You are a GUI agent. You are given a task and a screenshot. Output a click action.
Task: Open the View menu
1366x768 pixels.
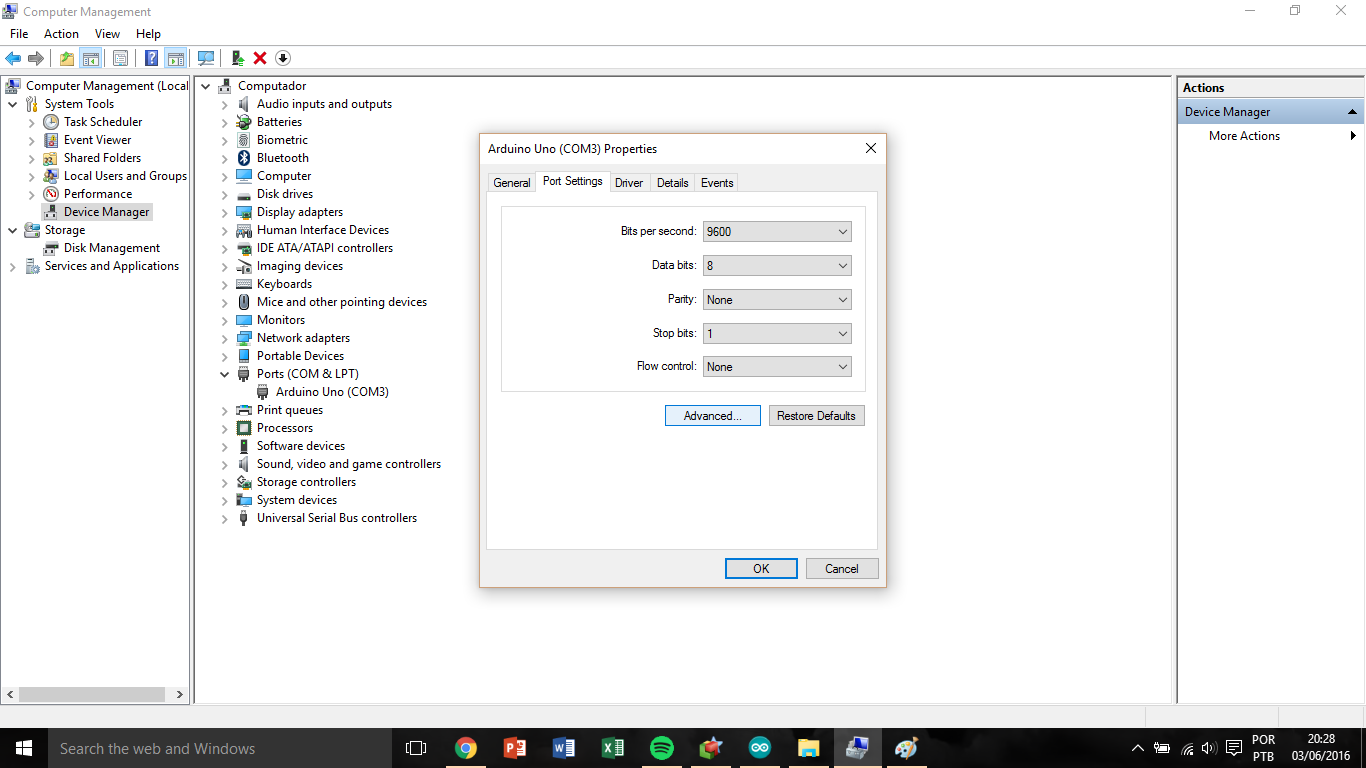(107, 34)
